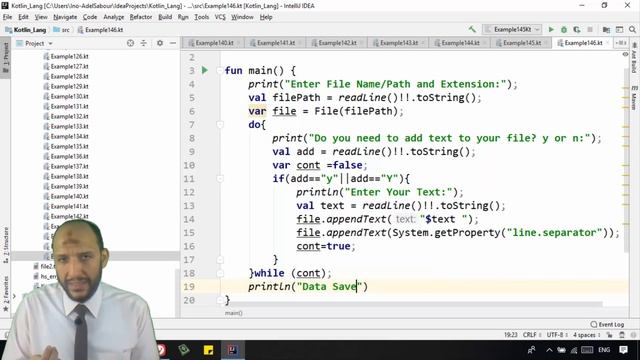Screen dimensions: 640x360
Task: Open the Window menu
Action: [x=242, y=17]
